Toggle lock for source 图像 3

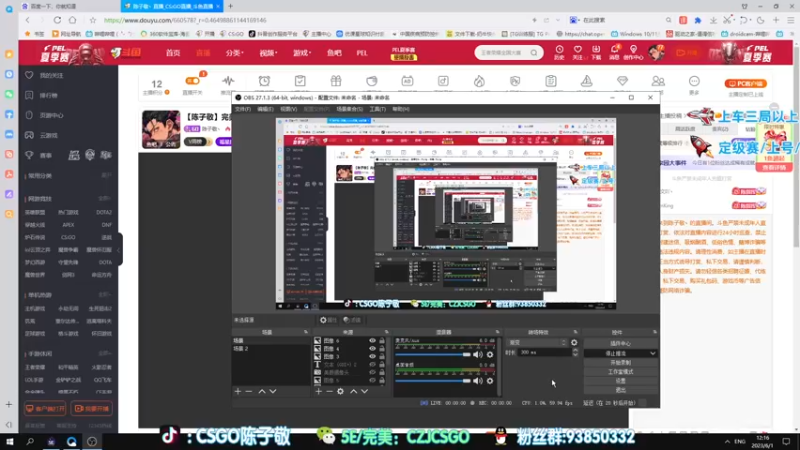click(382, 356)
